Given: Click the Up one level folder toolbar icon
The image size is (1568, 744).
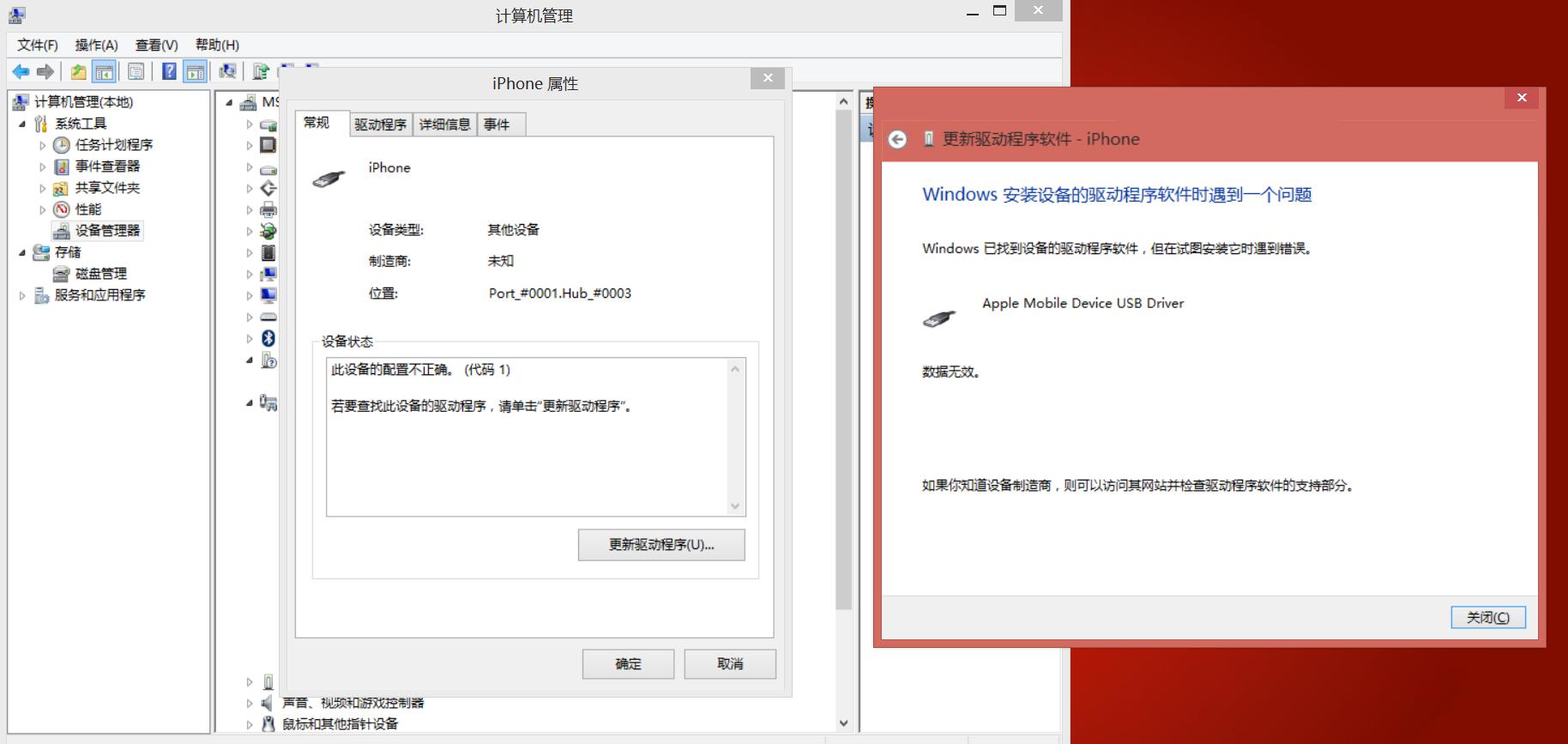Looking at the screenshot, I should (78, 72).
